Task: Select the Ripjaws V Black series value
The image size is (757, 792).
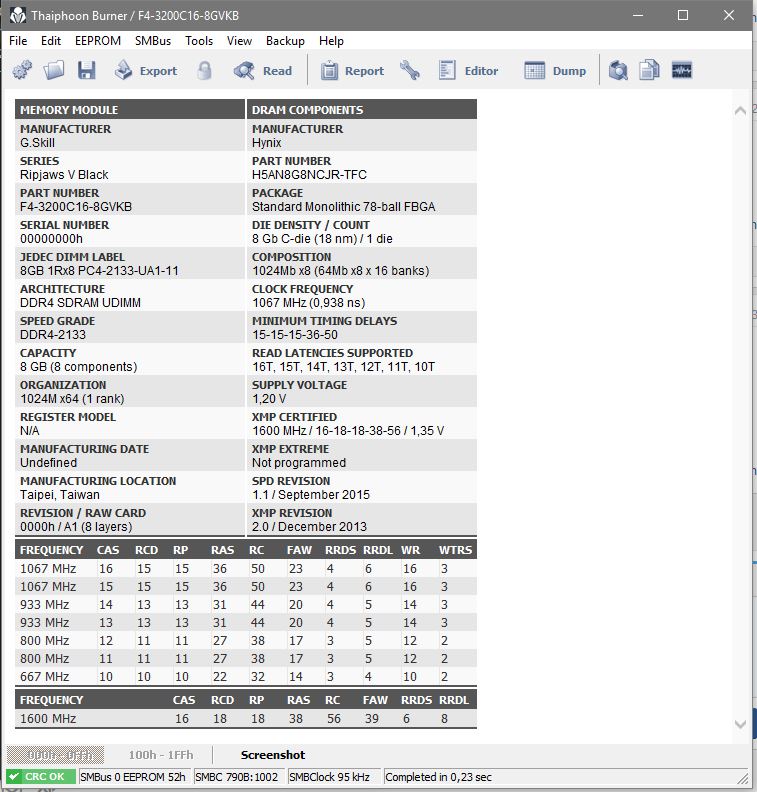Action: (64, 174)
